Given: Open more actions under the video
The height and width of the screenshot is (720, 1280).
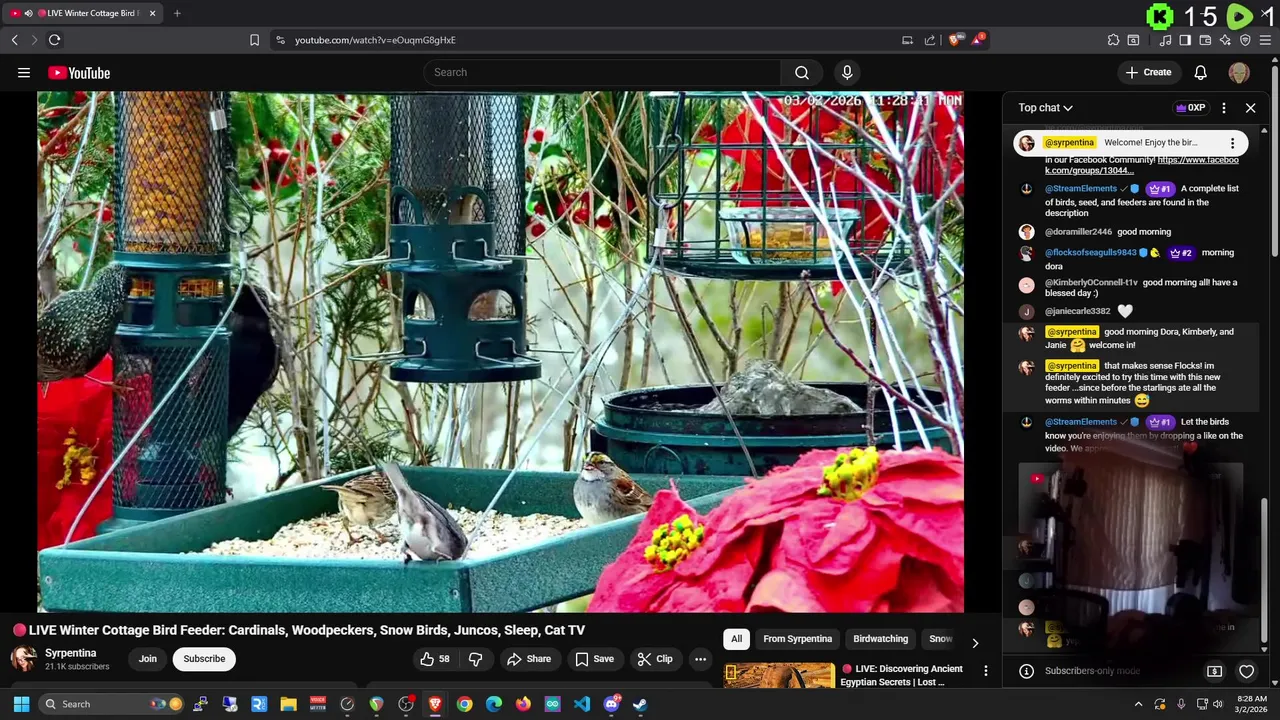Looking at the screenshot, I should point(700,659).
